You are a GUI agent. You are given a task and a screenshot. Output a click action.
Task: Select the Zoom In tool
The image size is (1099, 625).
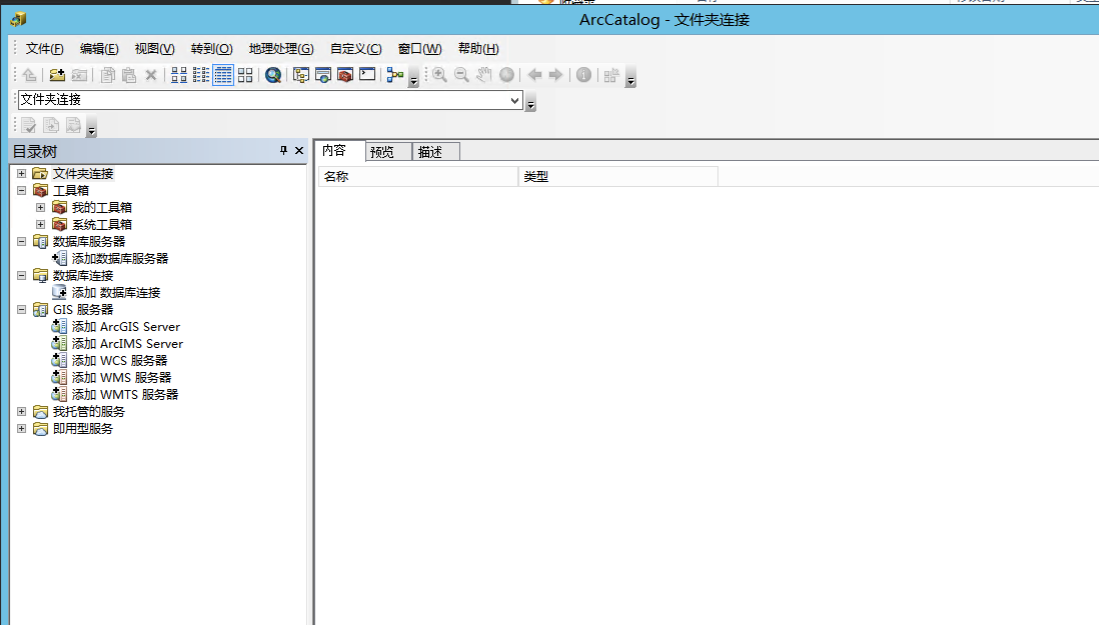click(x=439, y=75)
